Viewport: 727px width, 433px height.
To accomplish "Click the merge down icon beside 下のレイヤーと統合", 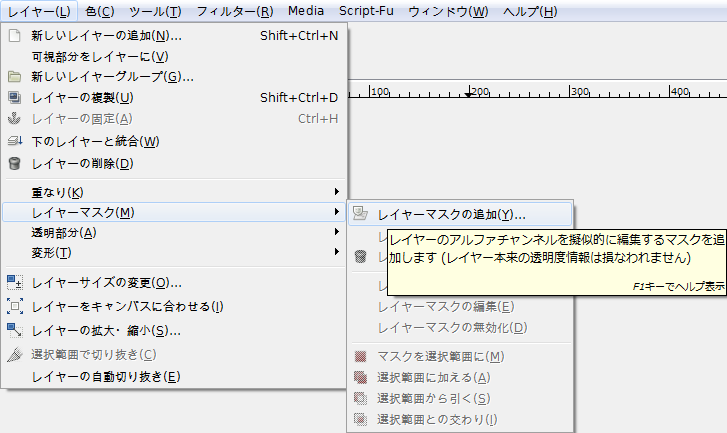I will click(x=15, y=140).
